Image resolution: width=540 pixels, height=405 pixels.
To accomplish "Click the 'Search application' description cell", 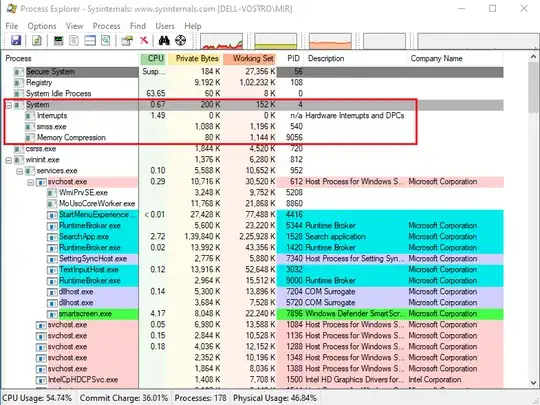I will (335, 237).
